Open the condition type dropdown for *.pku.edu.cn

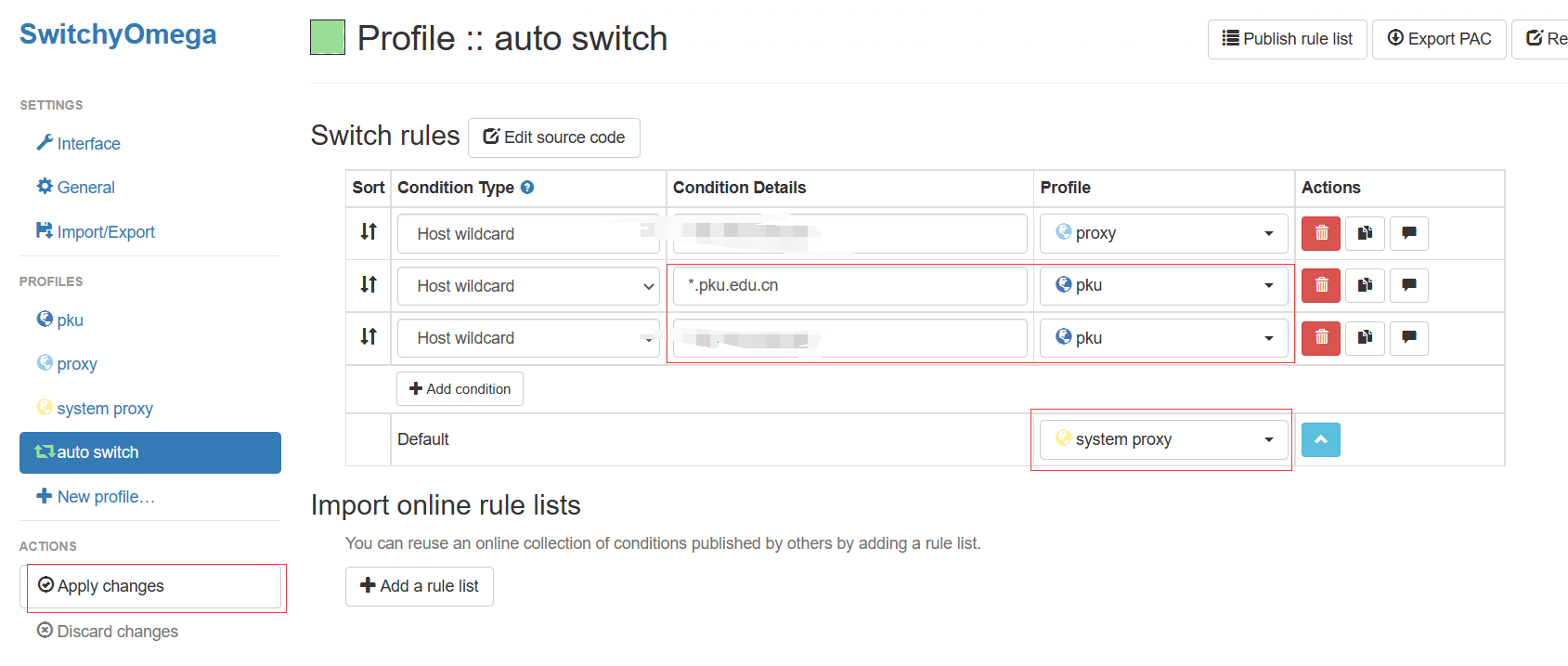[528, 286]
